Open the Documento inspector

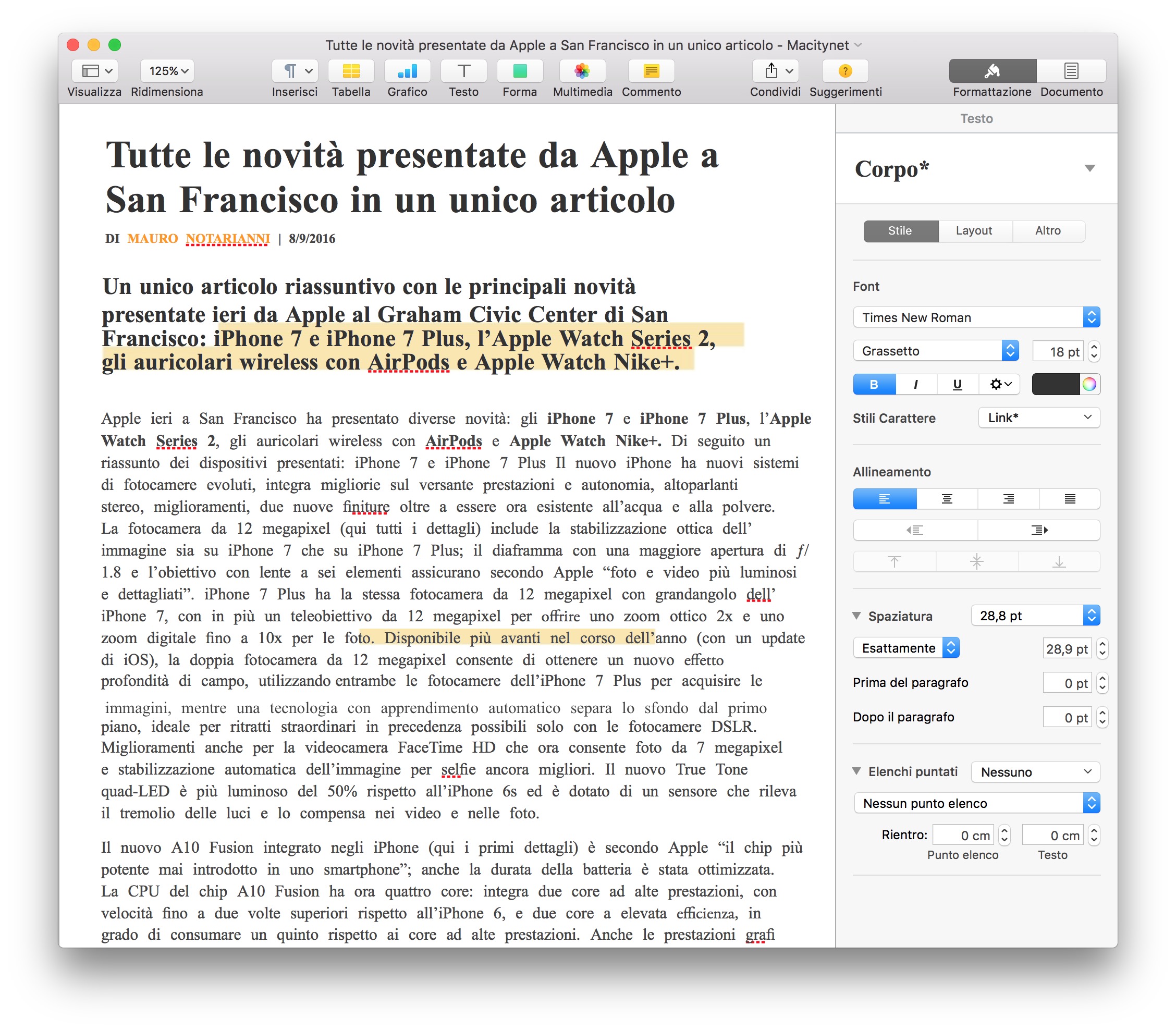(1071, 71)
